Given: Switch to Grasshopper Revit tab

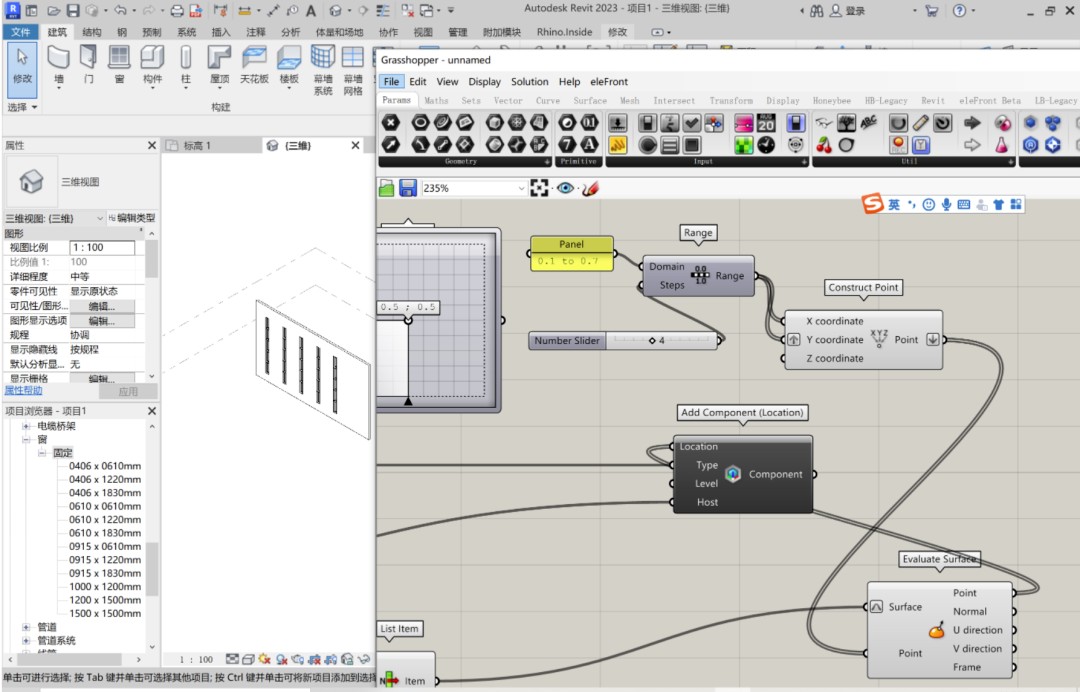Looking at the screenshot, I should (933, 101).
